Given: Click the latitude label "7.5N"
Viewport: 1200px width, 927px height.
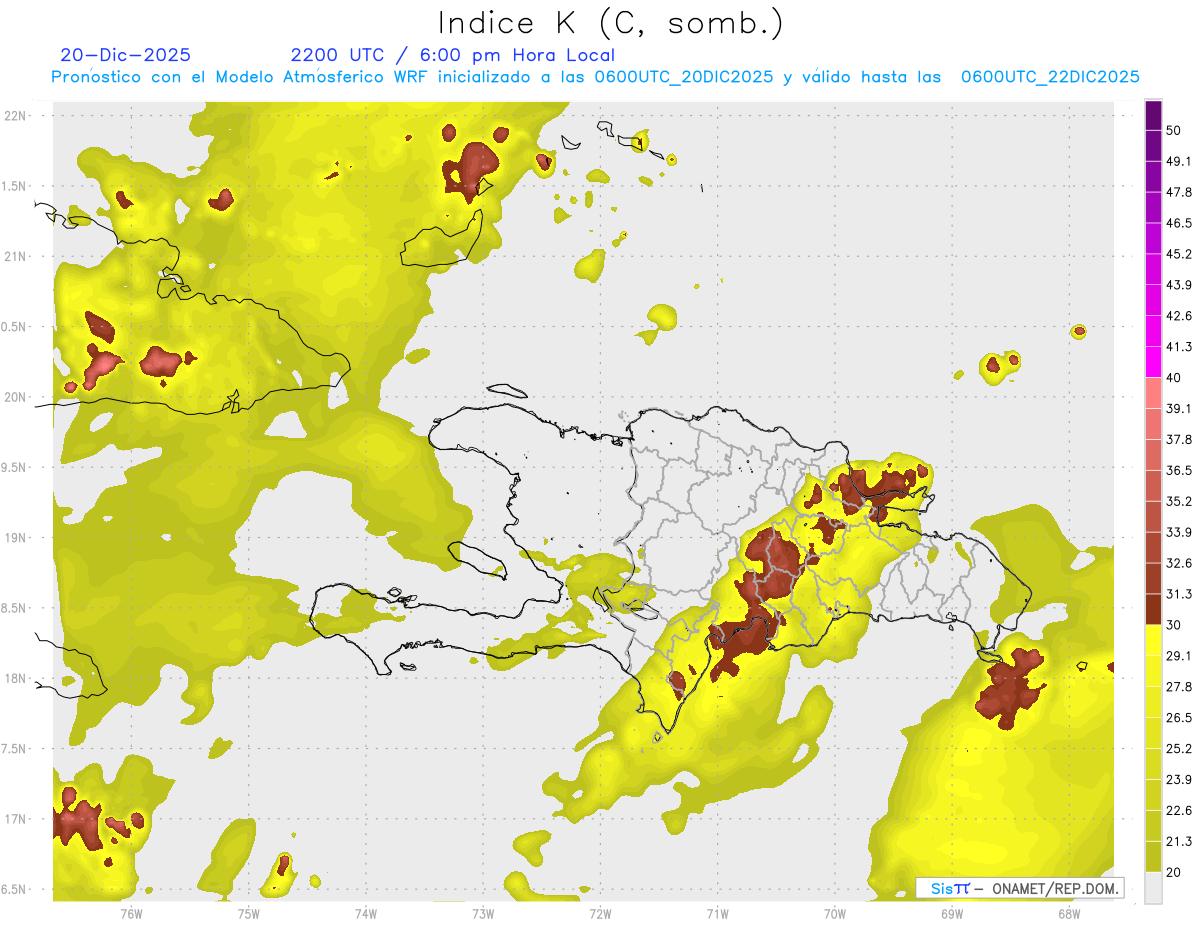Looking at the screenshot, I should click(15, 749).
